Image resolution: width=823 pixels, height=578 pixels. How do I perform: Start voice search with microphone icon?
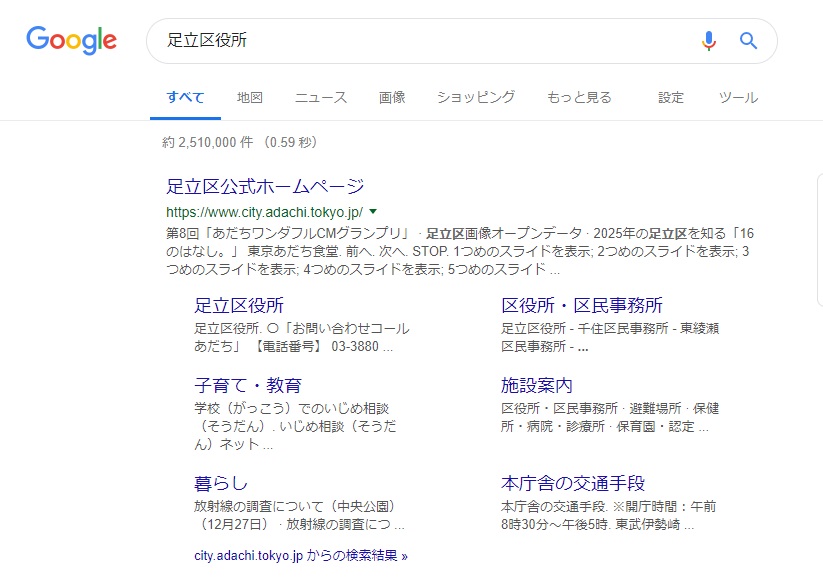[709, 40]
